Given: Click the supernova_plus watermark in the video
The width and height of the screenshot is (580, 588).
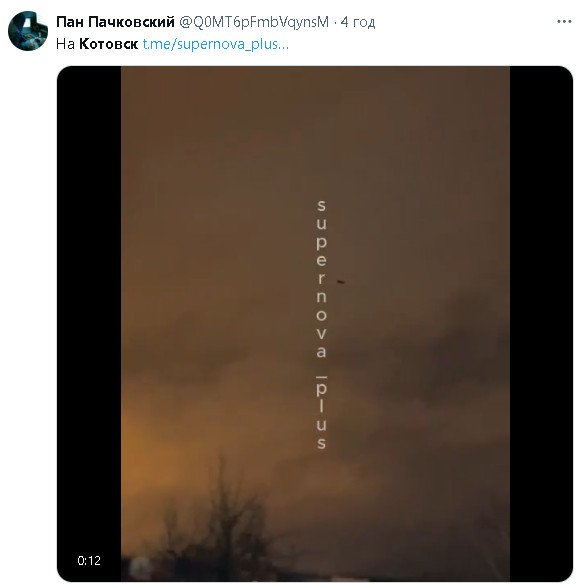Looking at the screenshot, I should click(x=321, y=324).
